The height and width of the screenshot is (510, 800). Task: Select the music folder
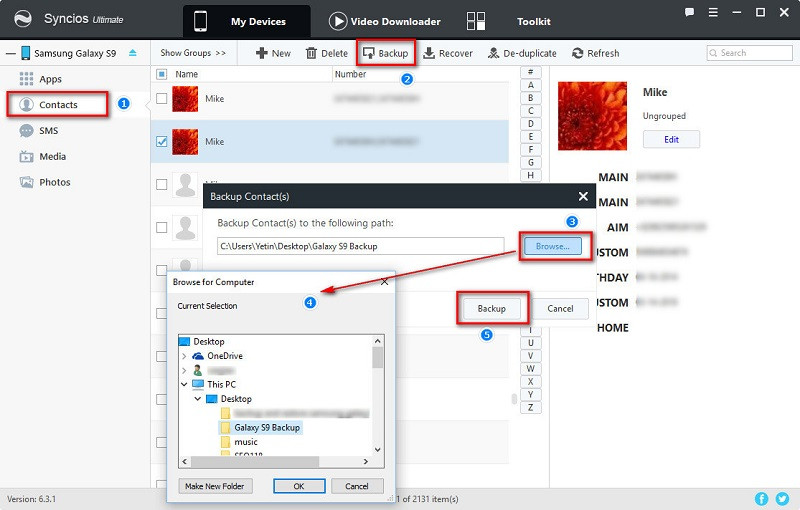(245, 442)
